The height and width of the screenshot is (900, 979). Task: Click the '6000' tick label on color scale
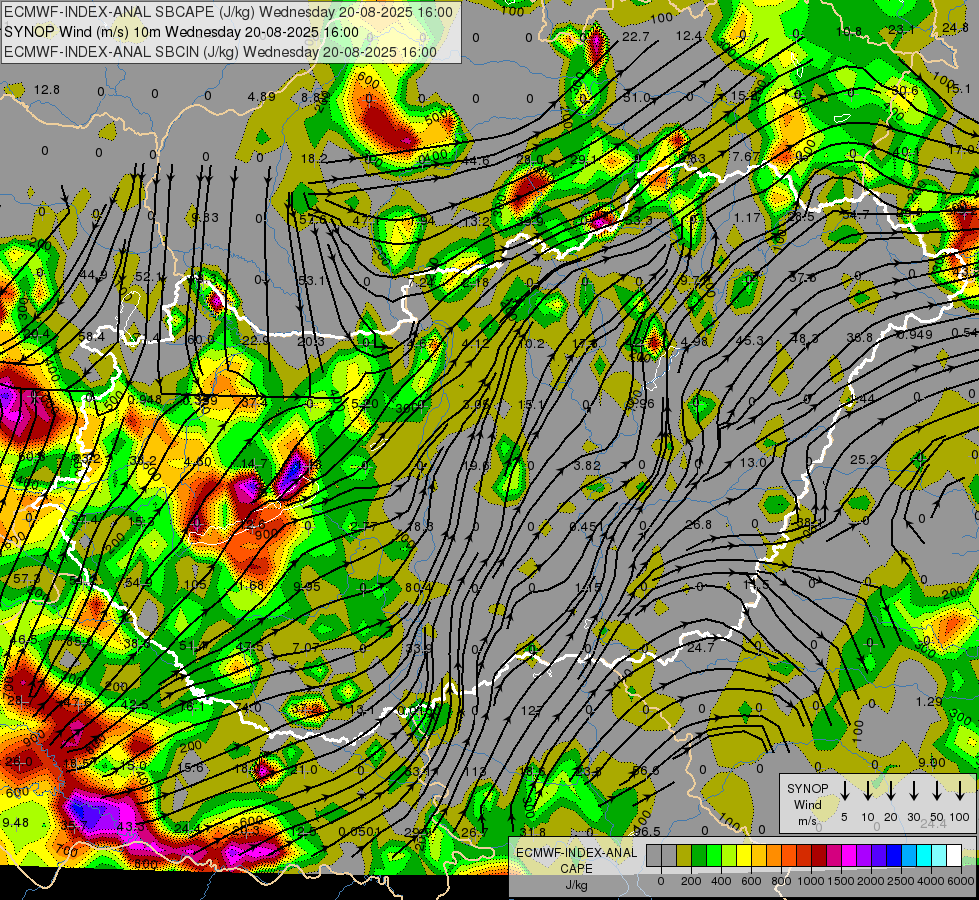[x=961, y=881]
